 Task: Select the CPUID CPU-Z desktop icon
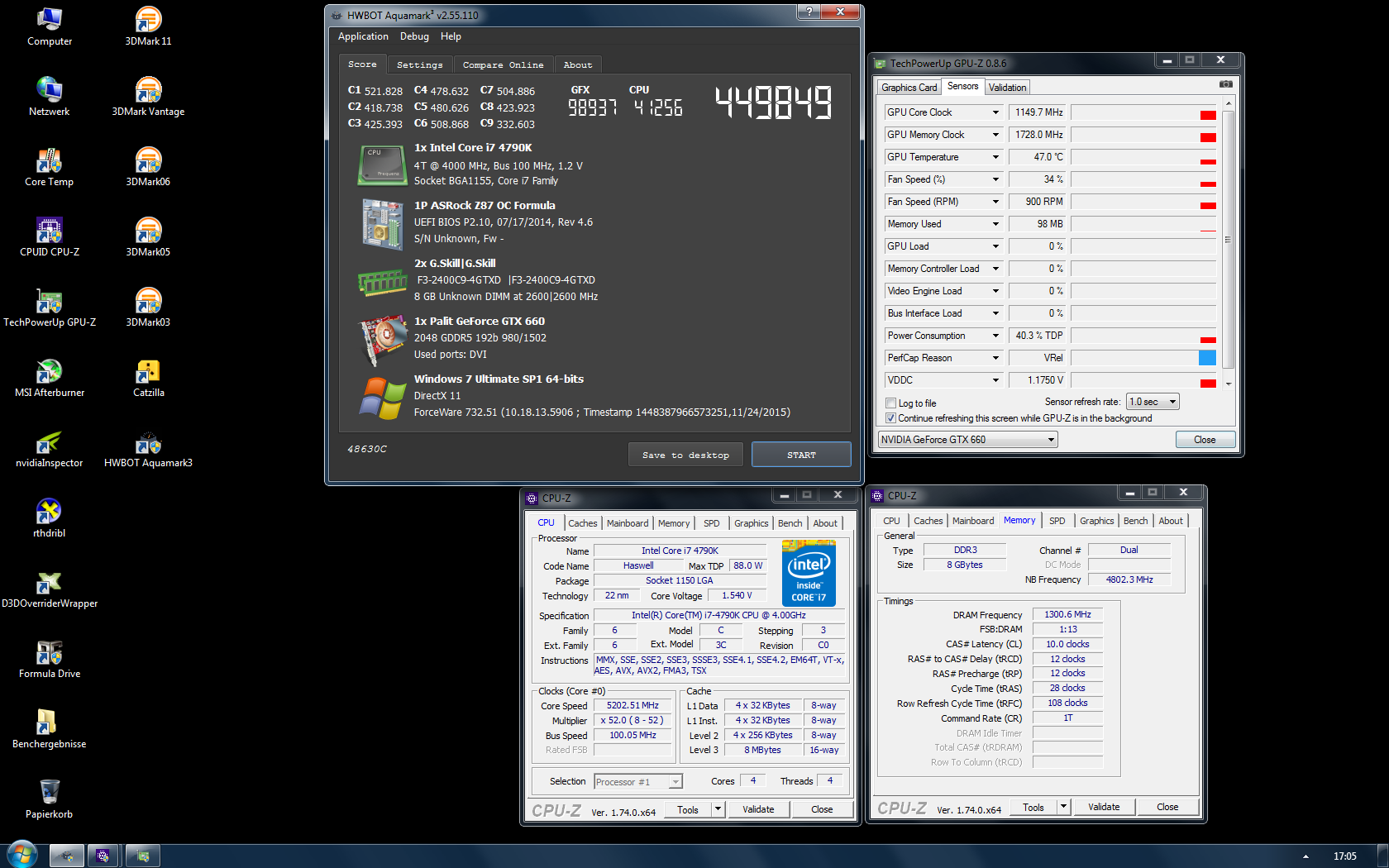pyautogui.click(x=50, y=237)
